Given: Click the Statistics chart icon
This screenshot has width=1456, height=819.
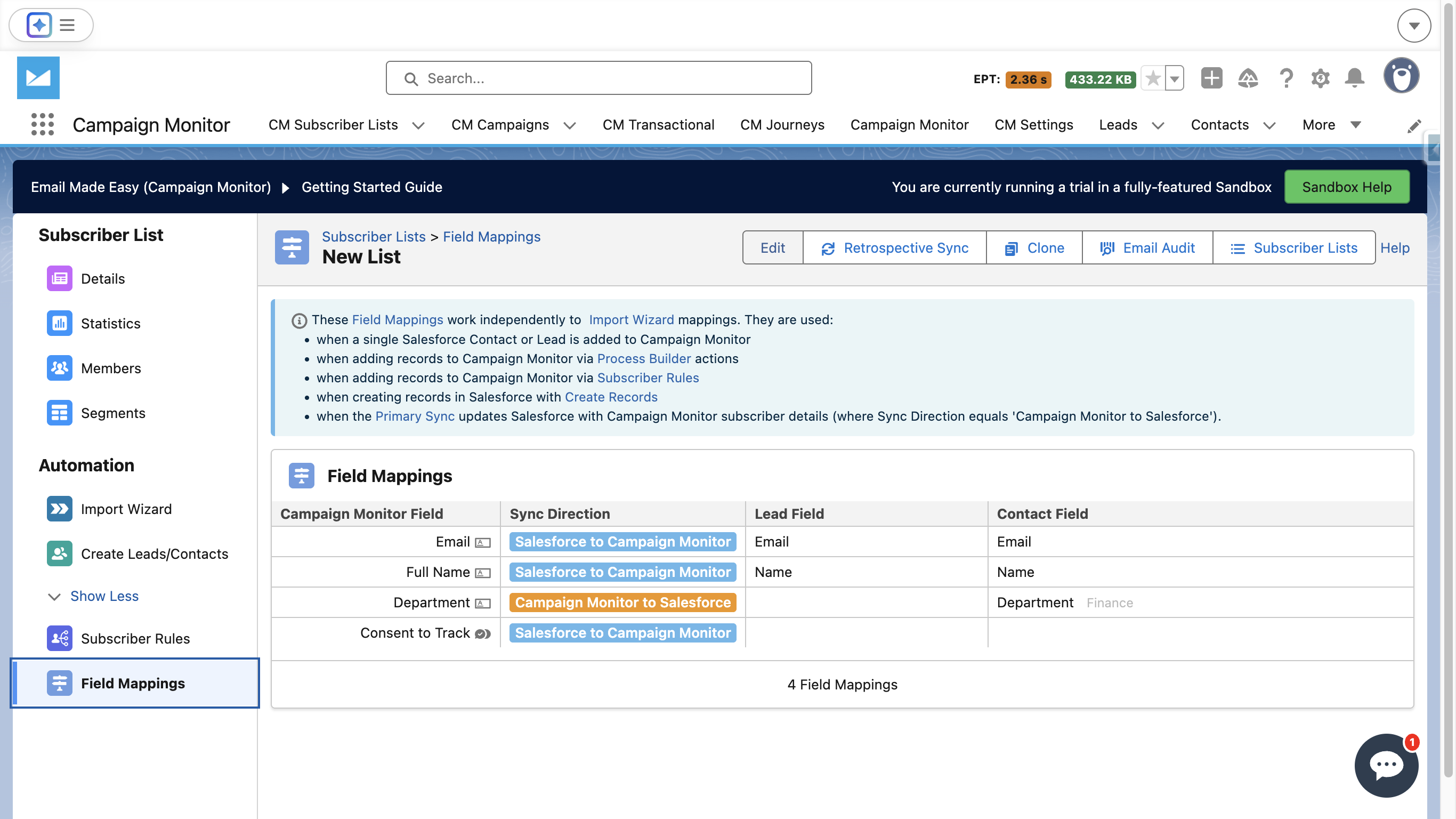Looking at the screenshot, I should [59, 323].
